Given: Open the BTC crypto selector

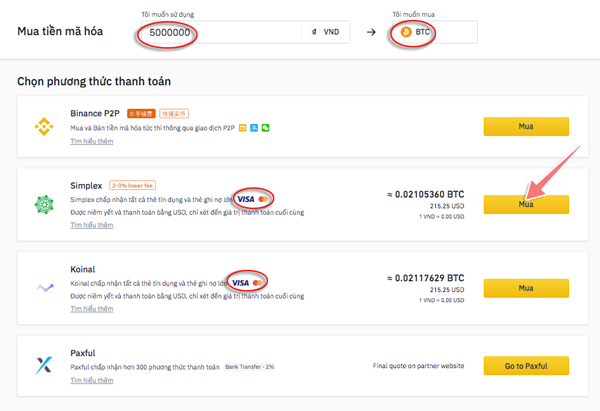Looking at the screenshot, I should (434, 32).
